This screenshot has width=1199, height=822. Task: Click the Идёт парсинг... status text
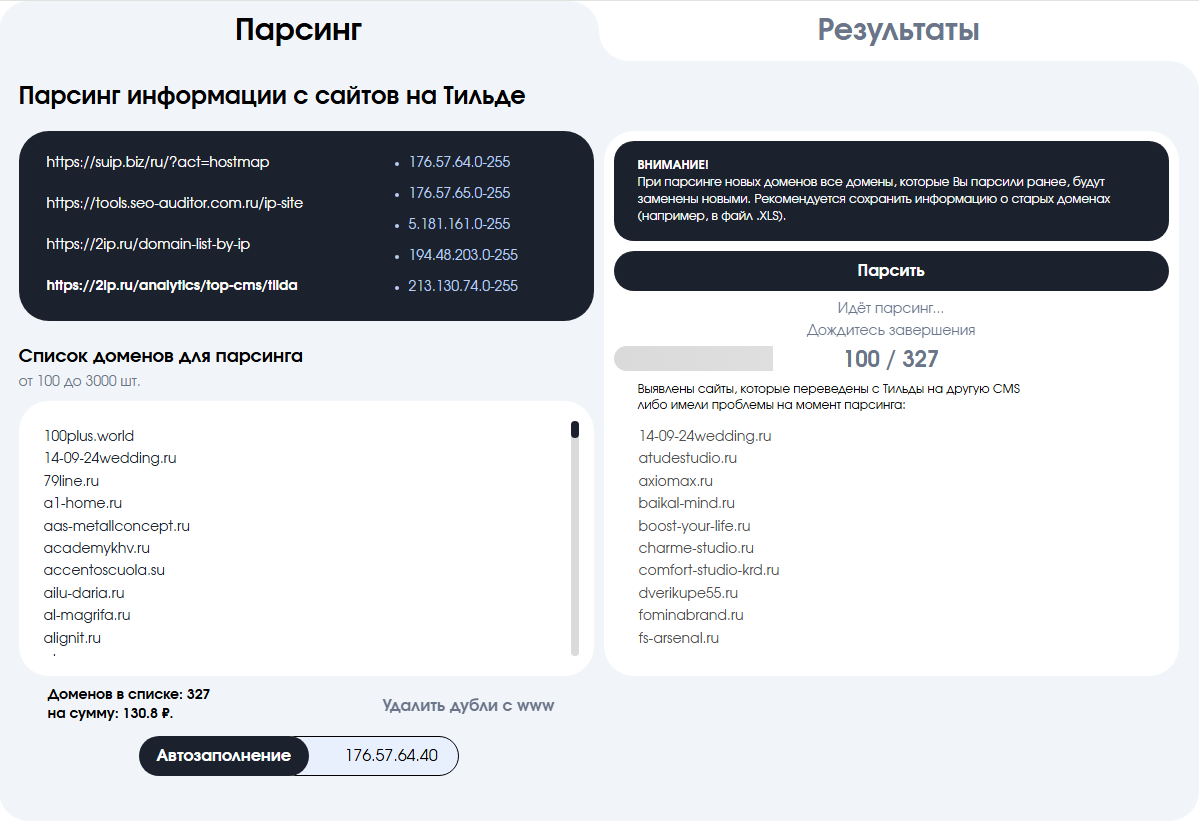pyautogui.click(x=891, y=308)
